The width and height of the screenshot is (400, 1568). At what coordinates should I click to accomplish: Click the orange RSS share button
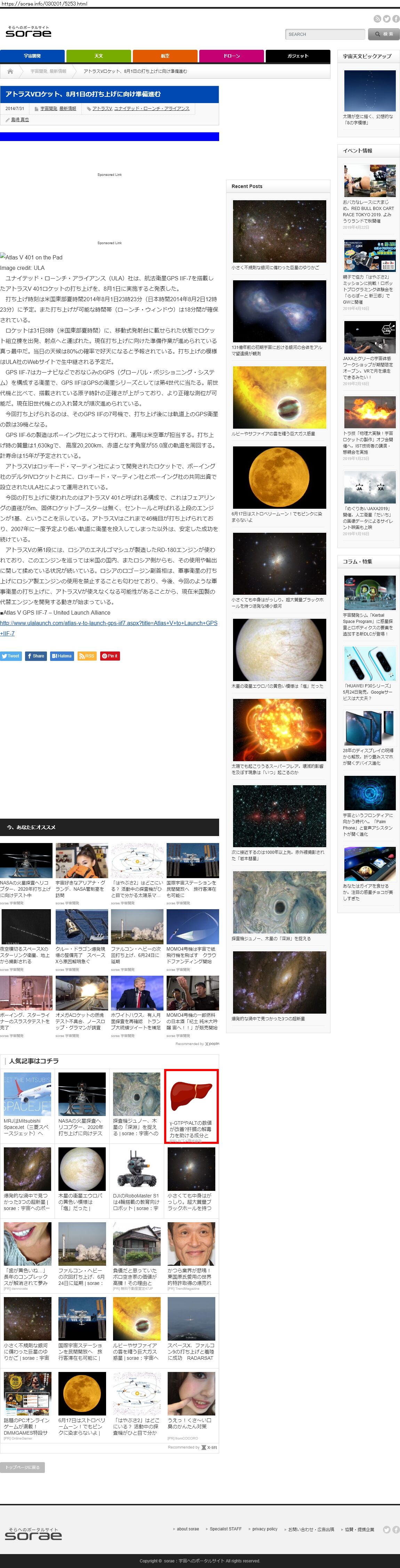[87, 656]
